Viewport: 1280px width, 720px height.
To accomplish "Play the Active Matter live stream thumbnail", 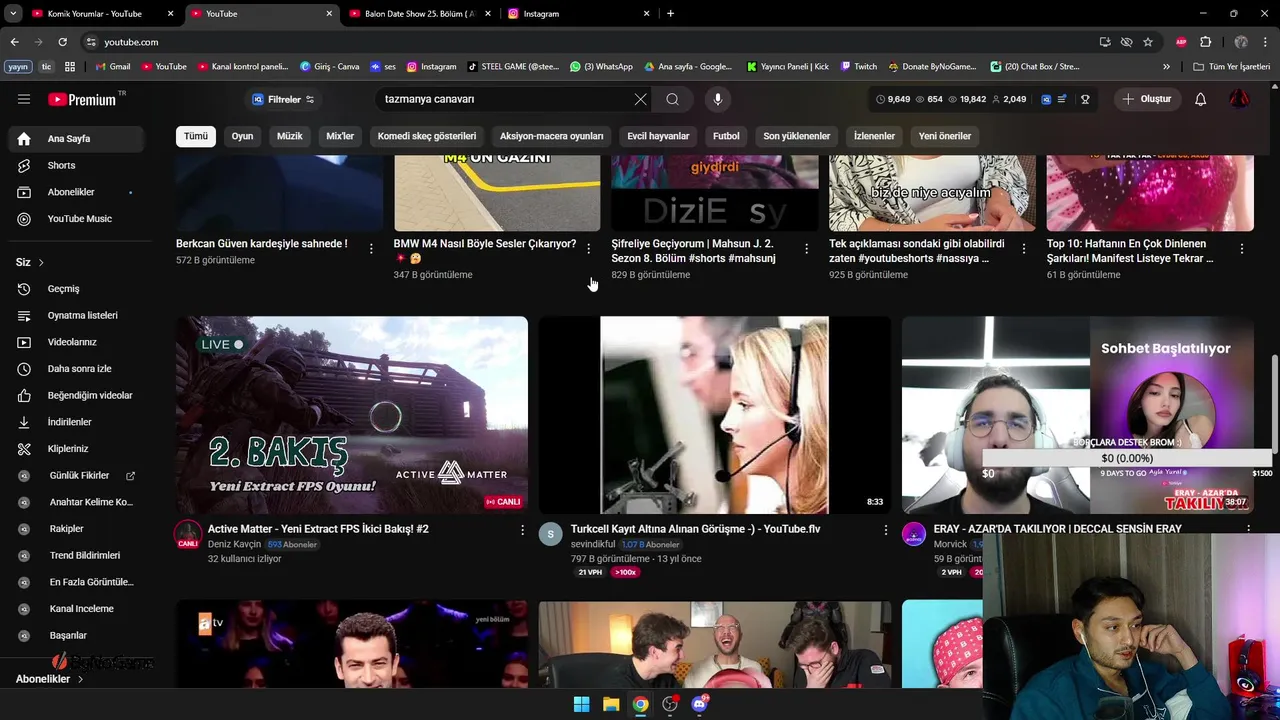I will (x=352, y=415).
